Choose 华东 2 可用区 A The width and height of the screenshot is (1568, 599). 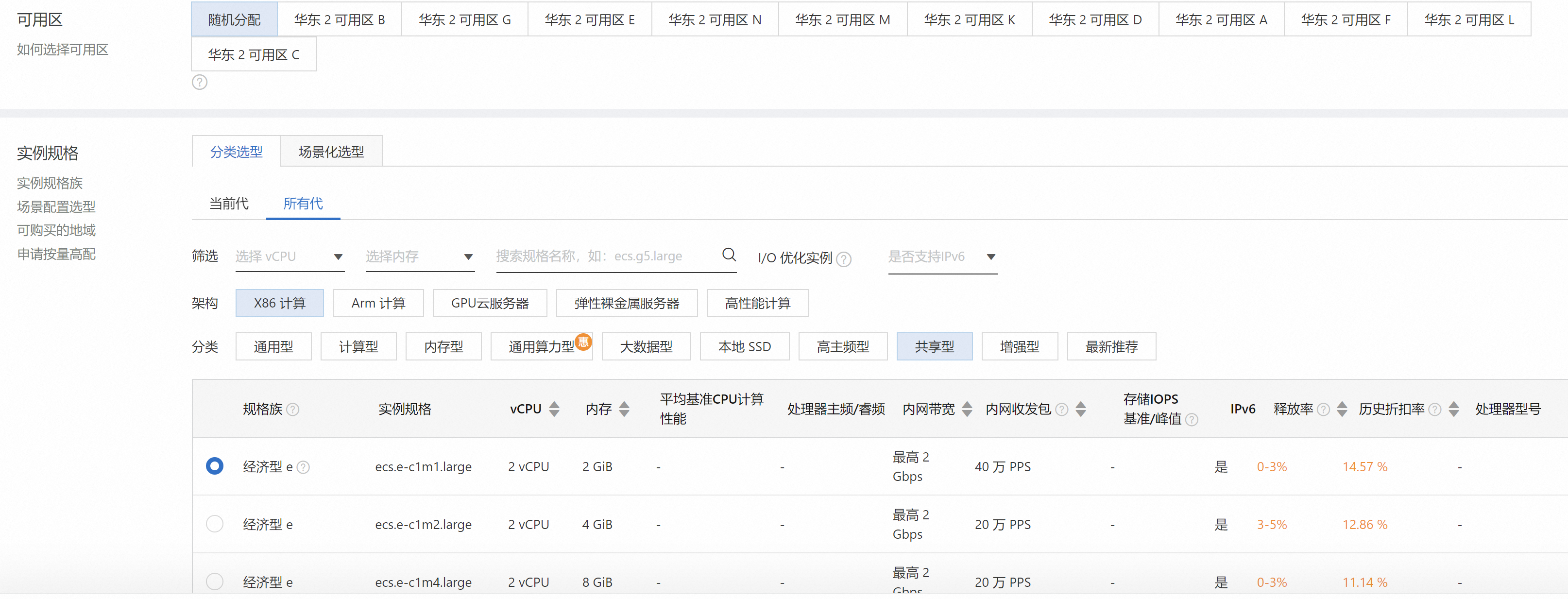tap(1221, 19)
